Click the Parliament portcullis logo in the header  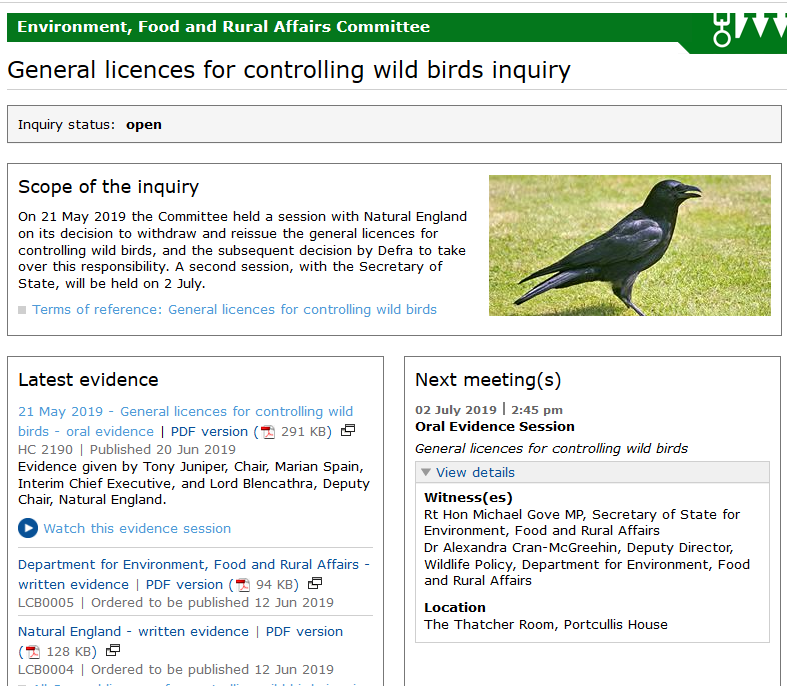(x=748, y=29)
